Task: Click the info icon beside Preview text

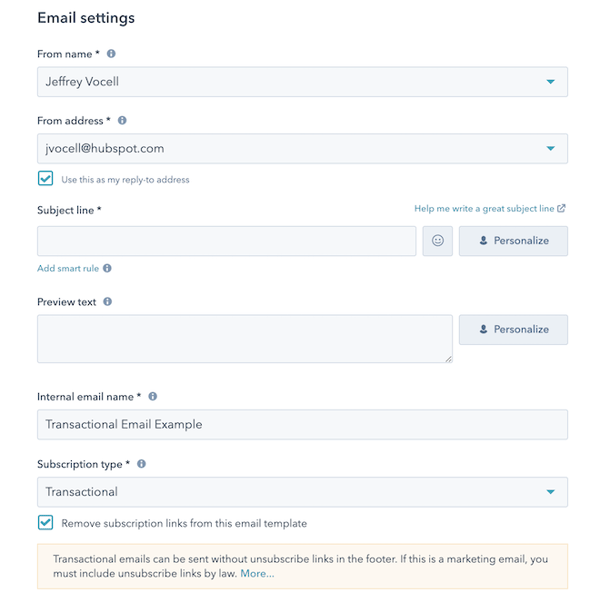Action: click(107, 301)
